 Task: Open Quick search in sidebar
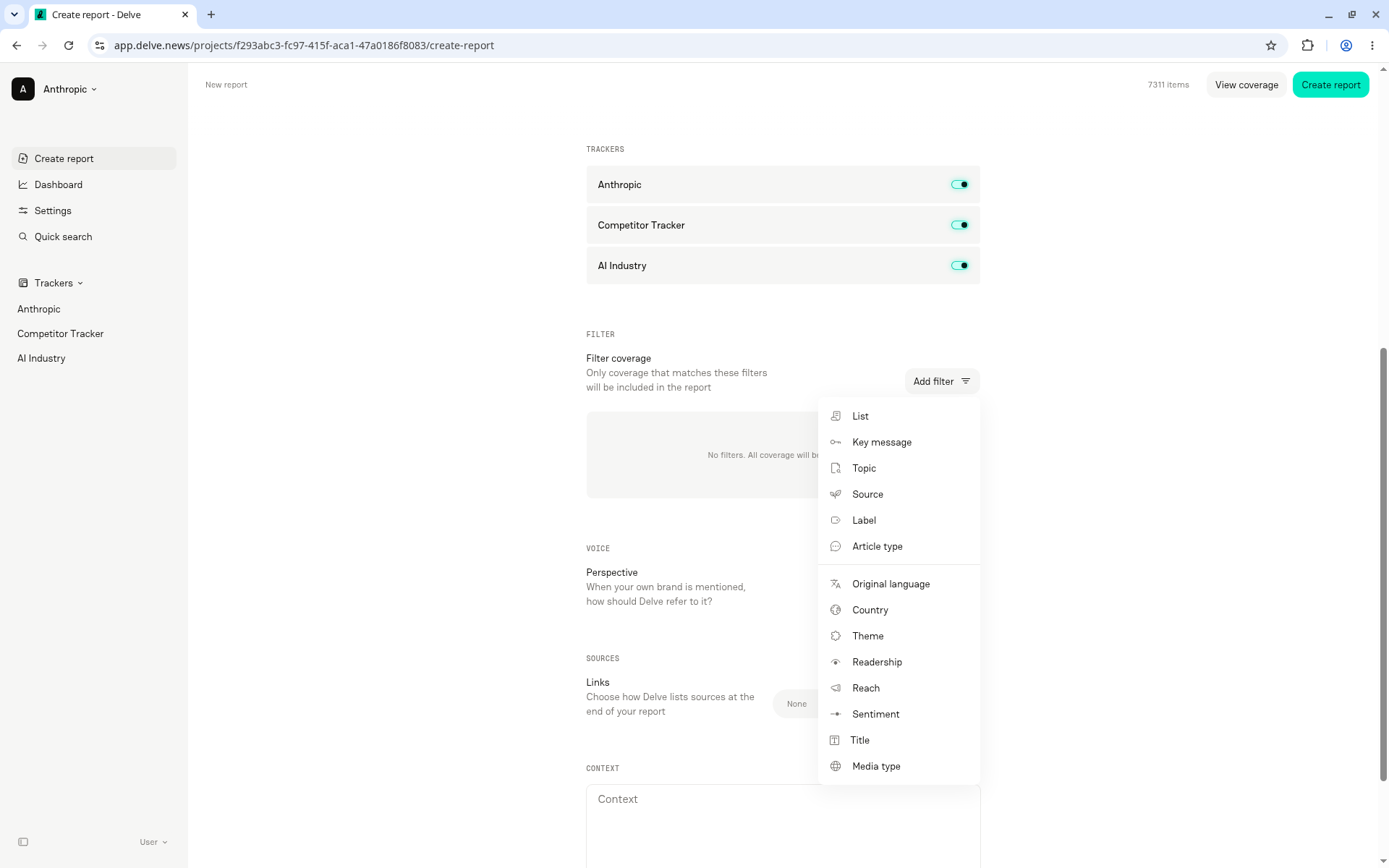pyautogui.click(x=94, y=237)
